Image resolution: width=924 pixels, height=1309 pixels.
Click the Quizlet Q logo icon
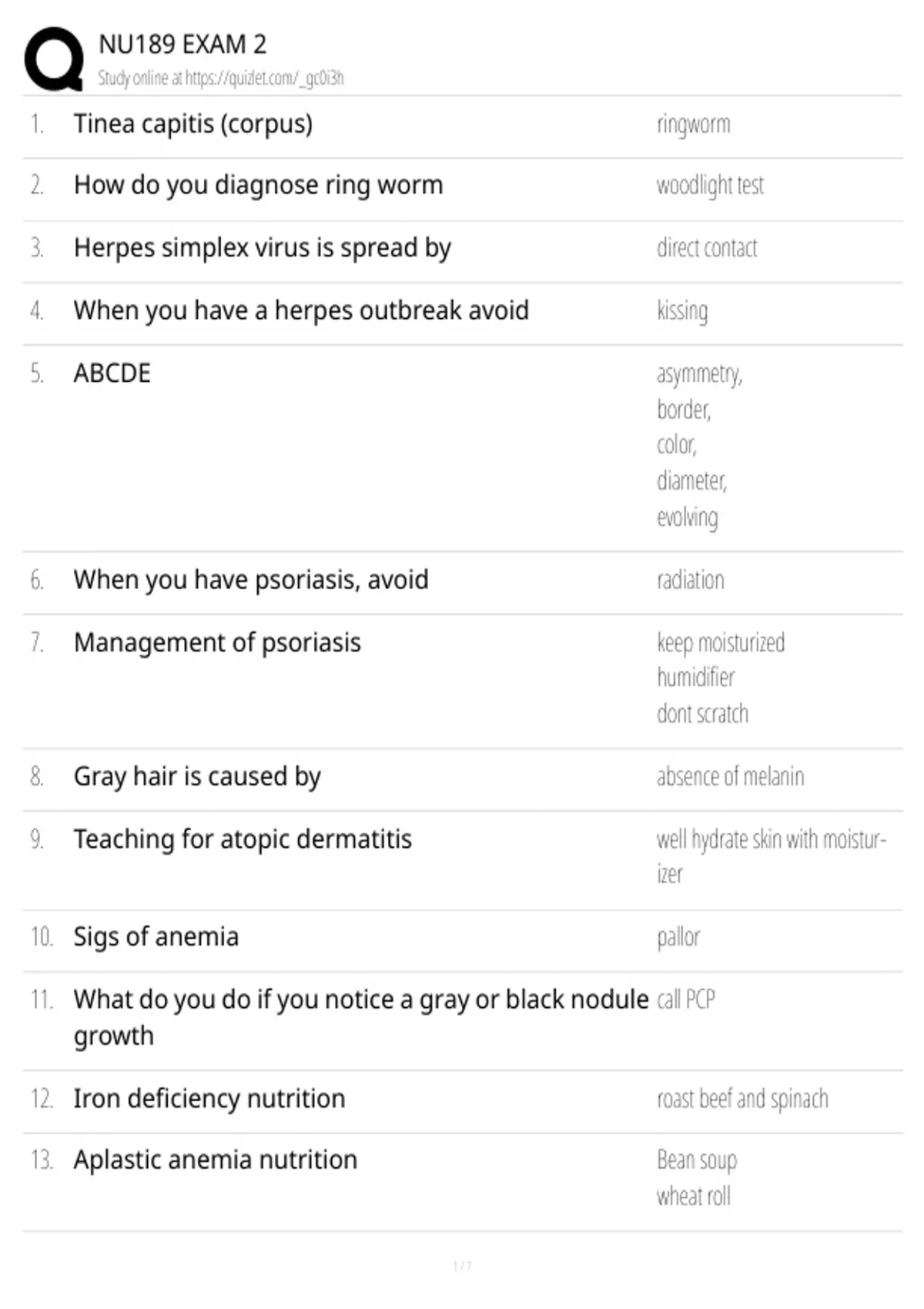point(54,59)
